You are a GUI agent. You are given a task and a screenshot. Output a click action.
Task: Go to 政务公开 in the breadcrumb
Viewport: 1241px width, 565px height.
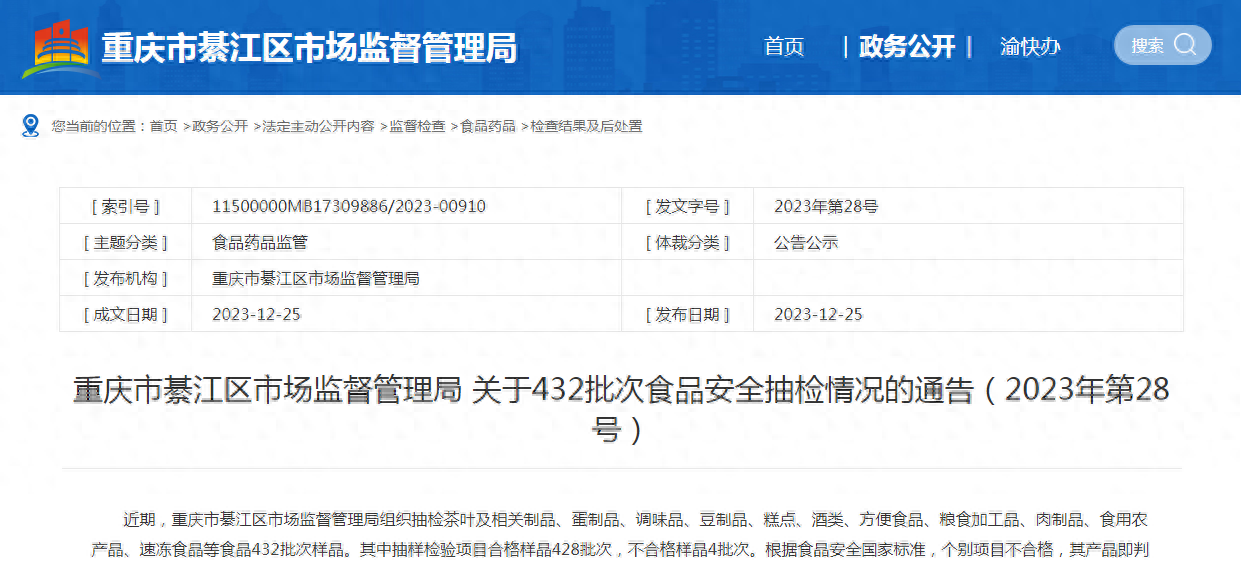(x=220, y=126)
